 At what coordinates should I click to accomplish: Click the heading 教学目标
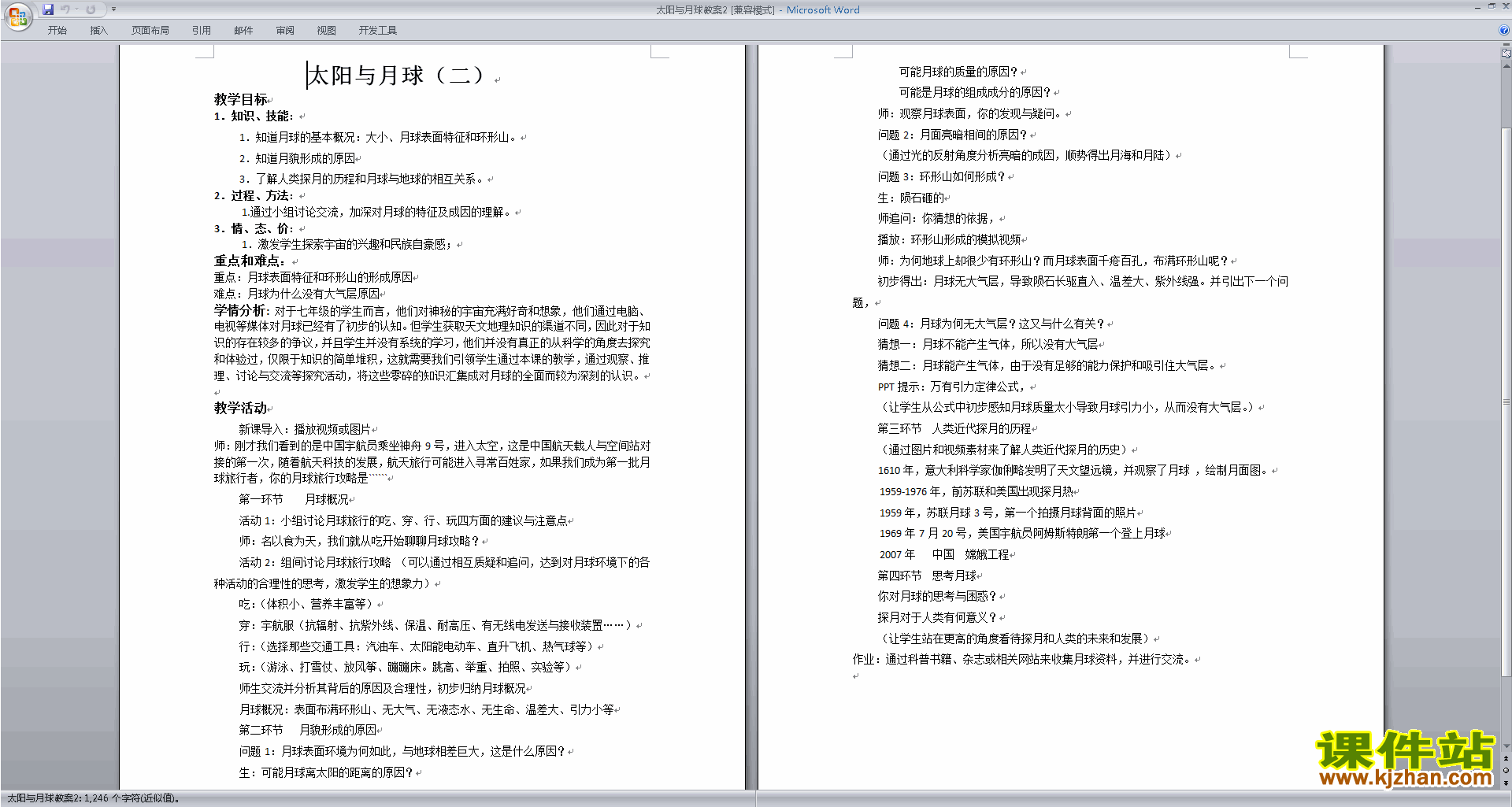[x=241, y=99]
